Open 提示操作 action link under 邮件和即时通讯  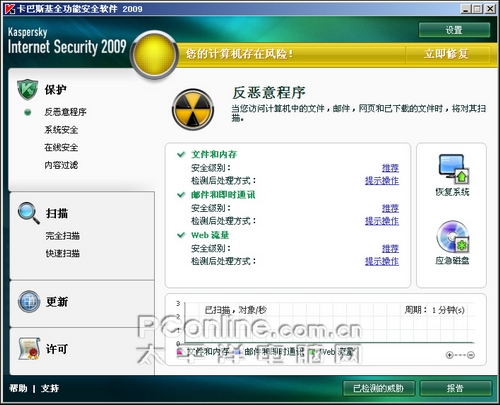[382, 221]
